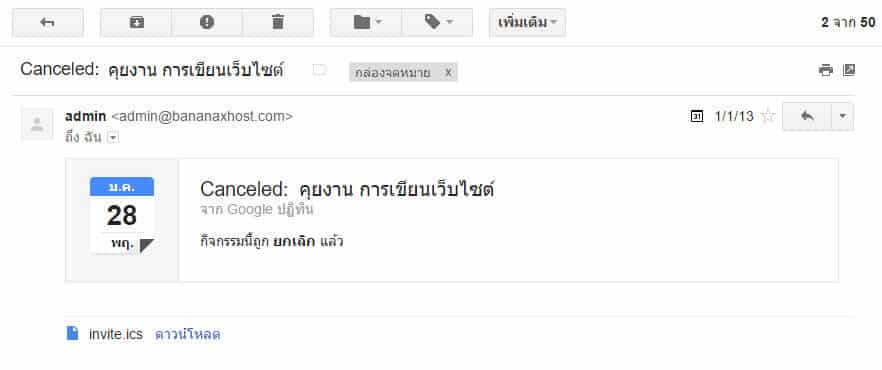Report spam using exclamation icon
The image size is (882, 370).
(x=207, y=22)
